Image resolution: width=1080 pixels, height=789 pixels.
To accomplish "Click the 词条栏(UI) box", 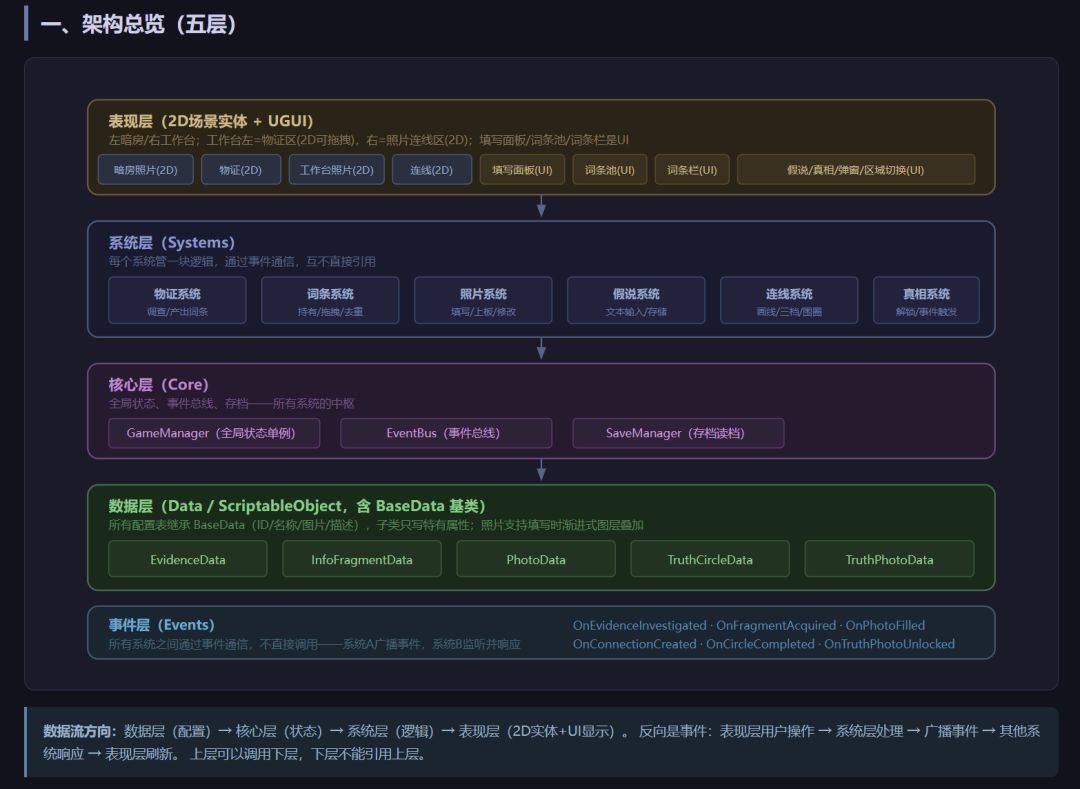I will tap(692, 169).
